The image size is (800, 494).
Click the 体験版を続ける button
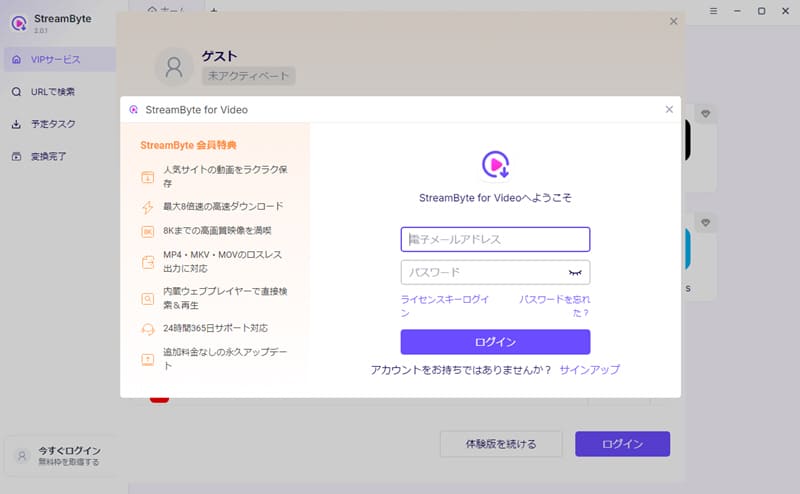[x=501, y=444]
